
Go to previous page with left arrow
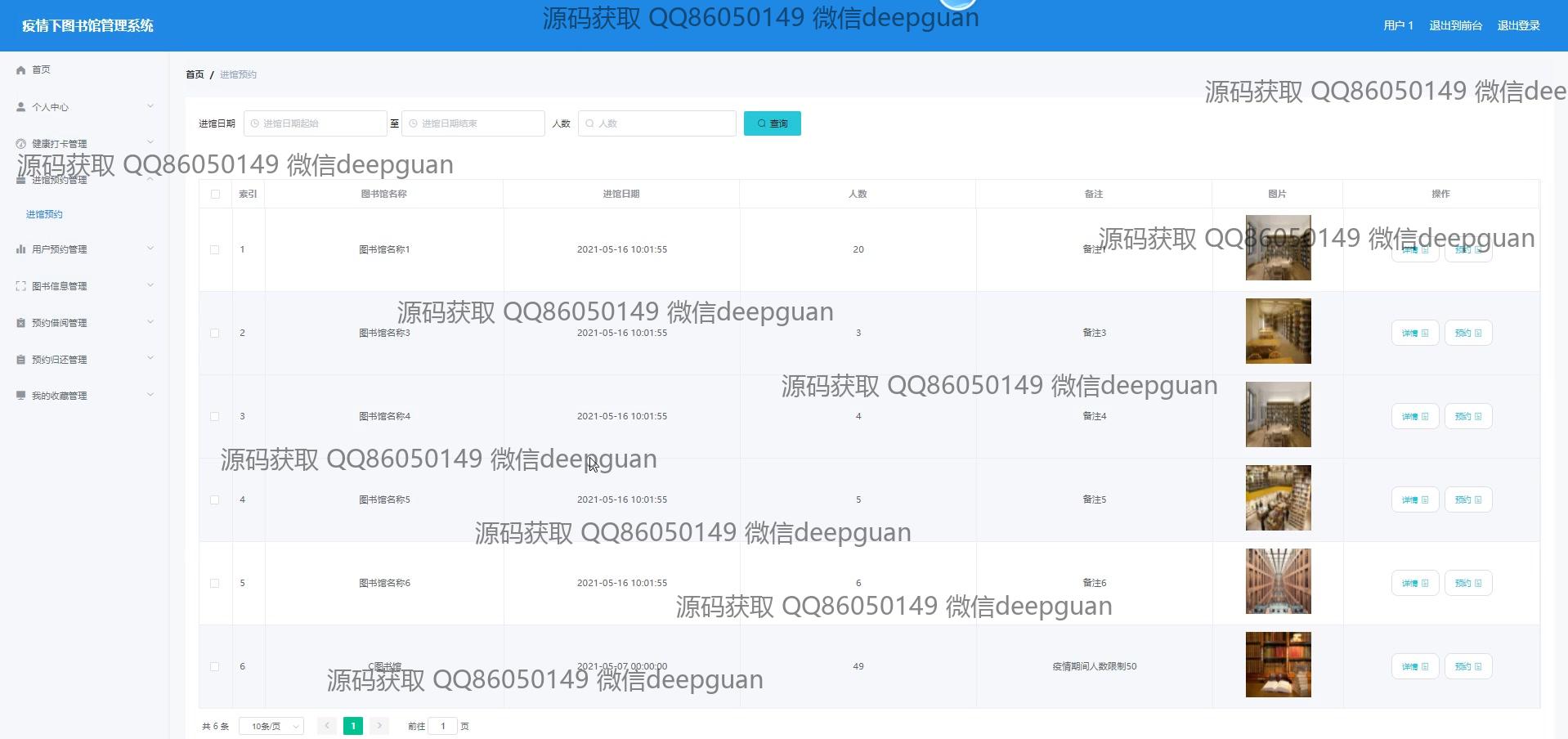click(326, 726)
